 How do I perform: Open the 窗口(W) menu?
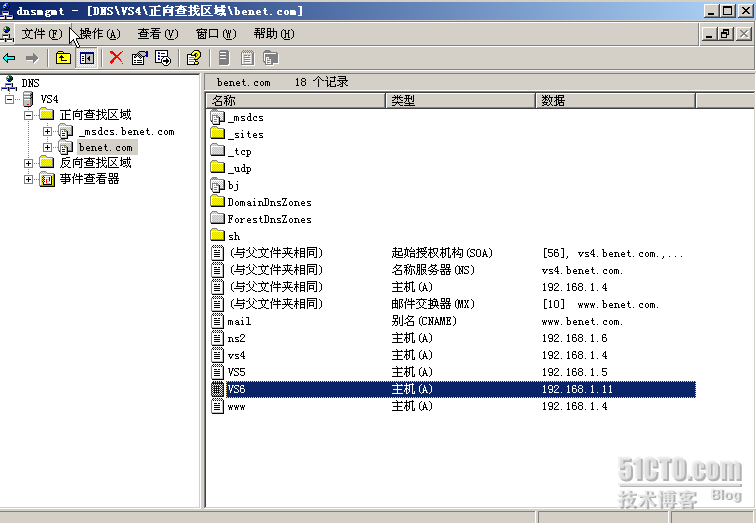(x=216, y=34)
